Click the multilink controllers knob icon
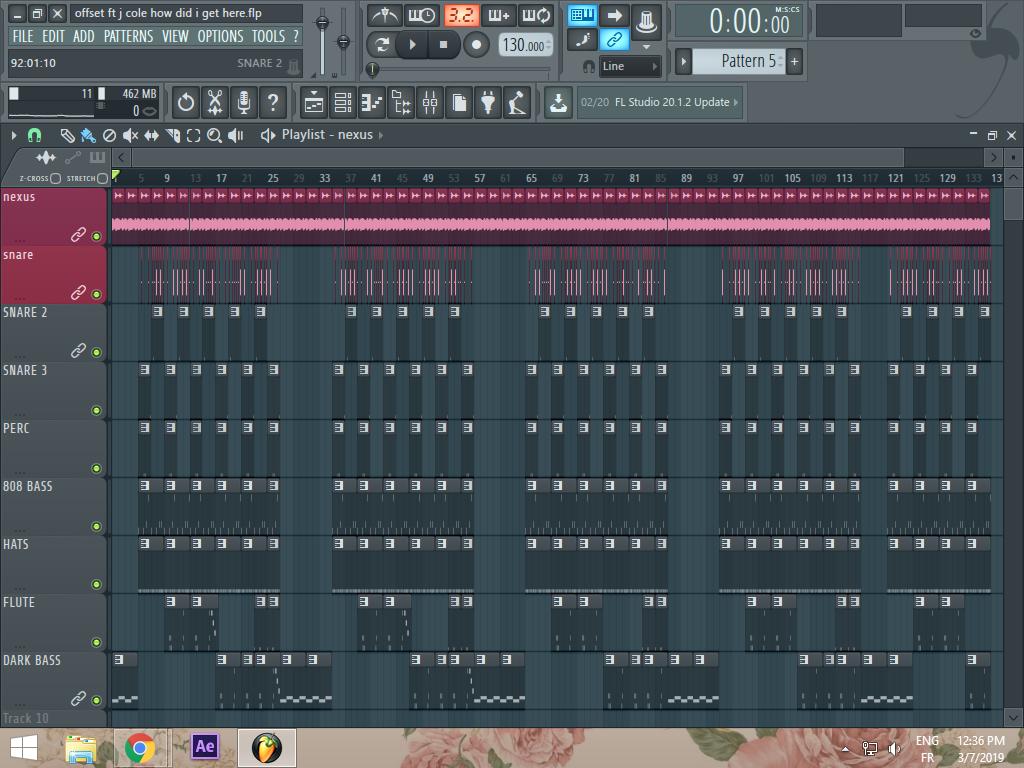Viewport: 1024px width, 768px height. point(646,20)
